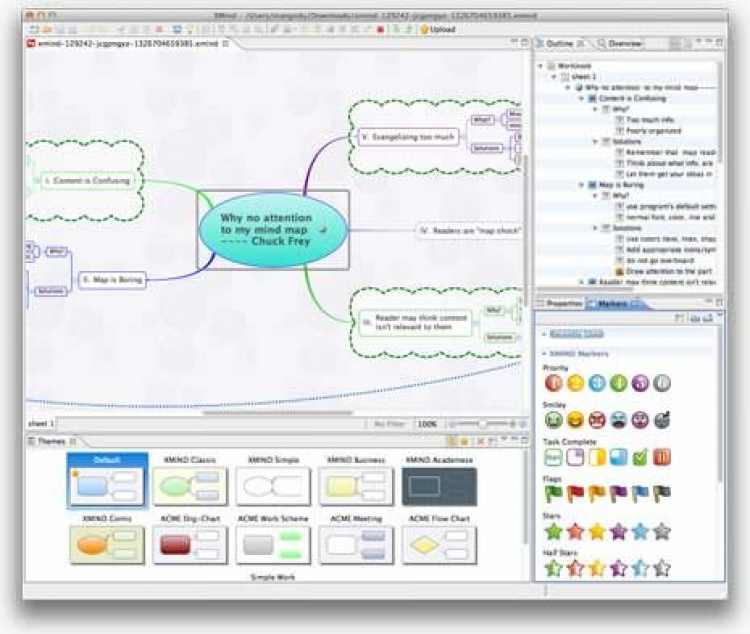Viewport: 750px width, 634px height.
Task: Collapse Map is Boring in Outline
Action: [x=582, y=185]
